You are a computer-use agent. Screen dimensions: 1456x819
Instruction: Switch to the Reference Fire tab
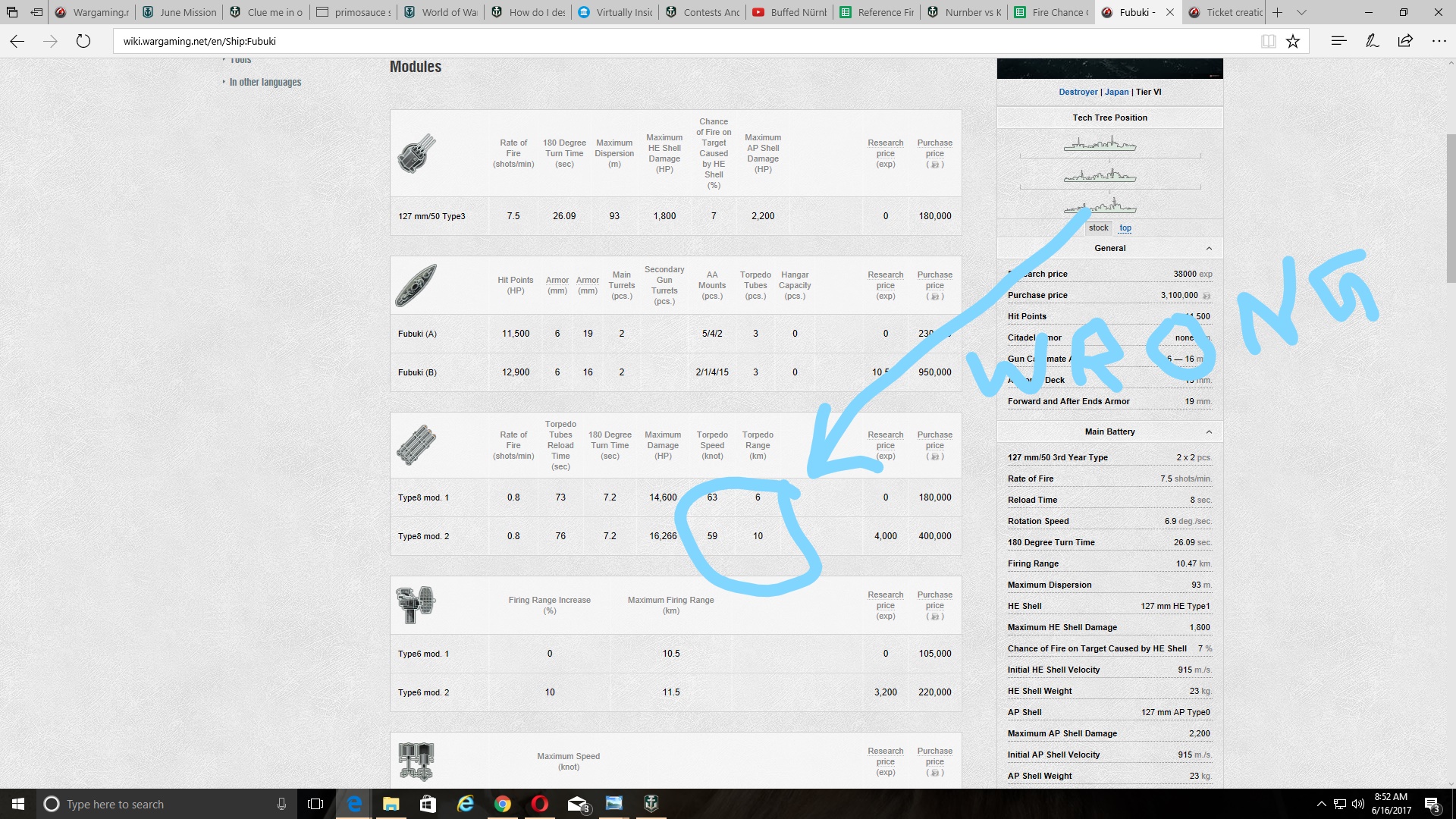pos(878,12)
